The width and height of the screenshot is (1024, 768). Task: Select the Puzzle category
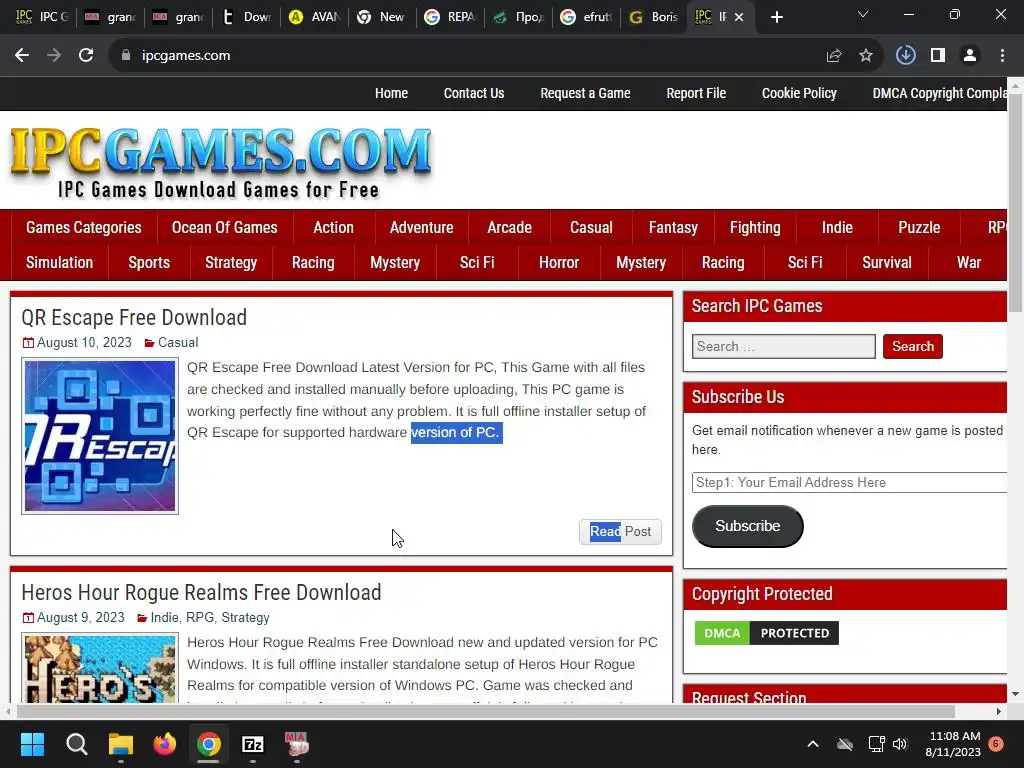coord(919,227)
